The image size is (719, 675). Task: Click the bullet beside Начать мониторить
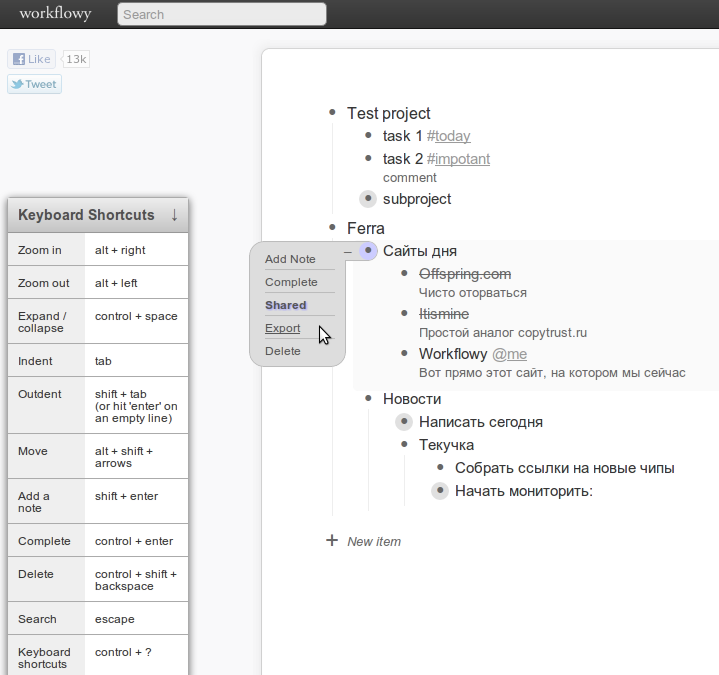click(440, 491)
